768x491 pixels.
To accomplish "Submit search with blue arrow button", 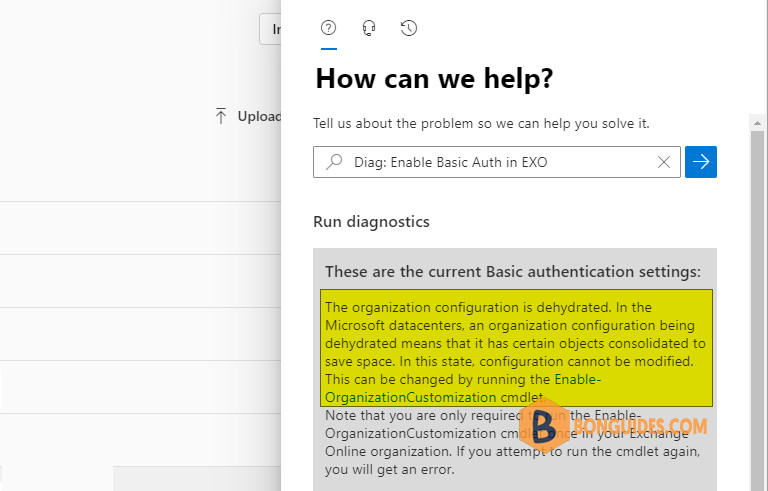I will pos(700,162).
